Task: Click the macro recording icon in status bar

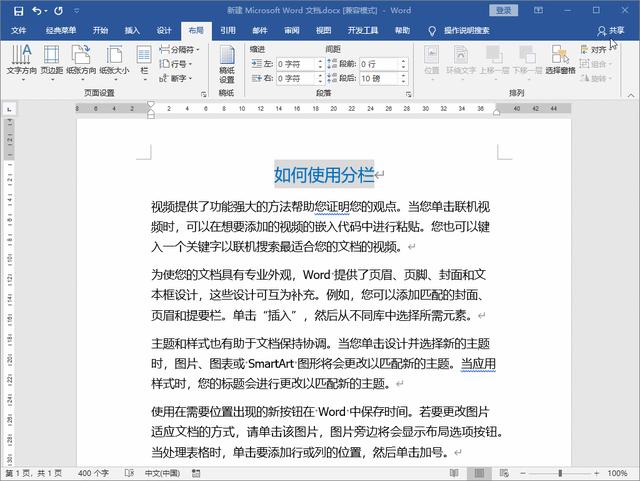Action: 196,473
